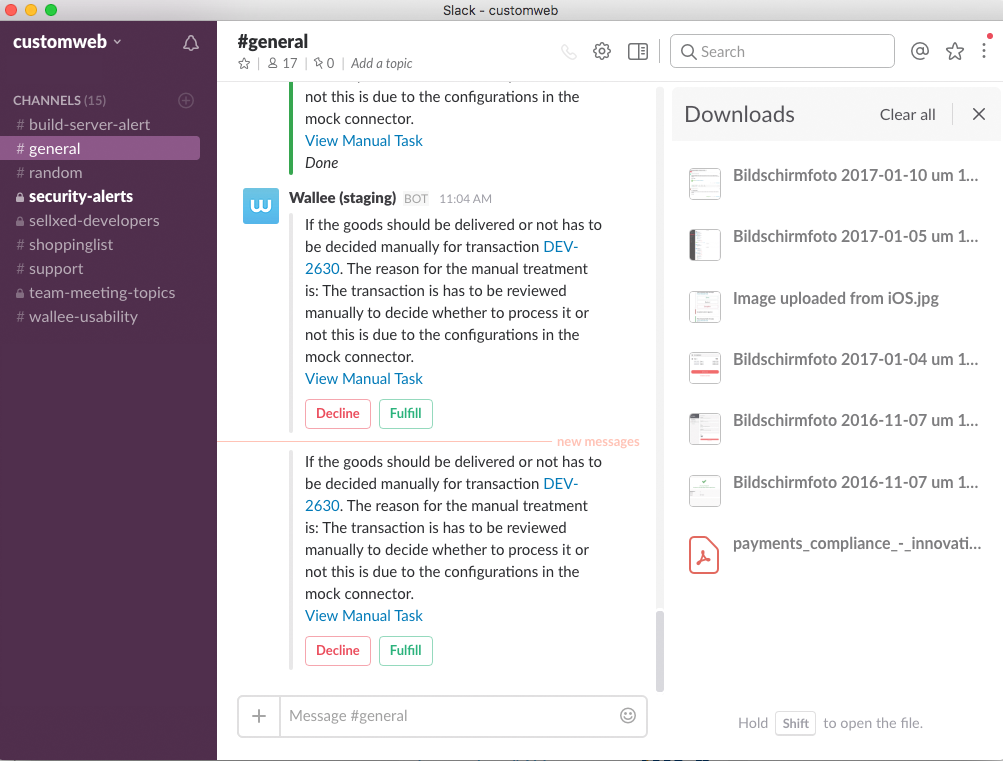Star the #general channel
Viewport: 1003px width, 761px height.
click(x=243, y=63)
